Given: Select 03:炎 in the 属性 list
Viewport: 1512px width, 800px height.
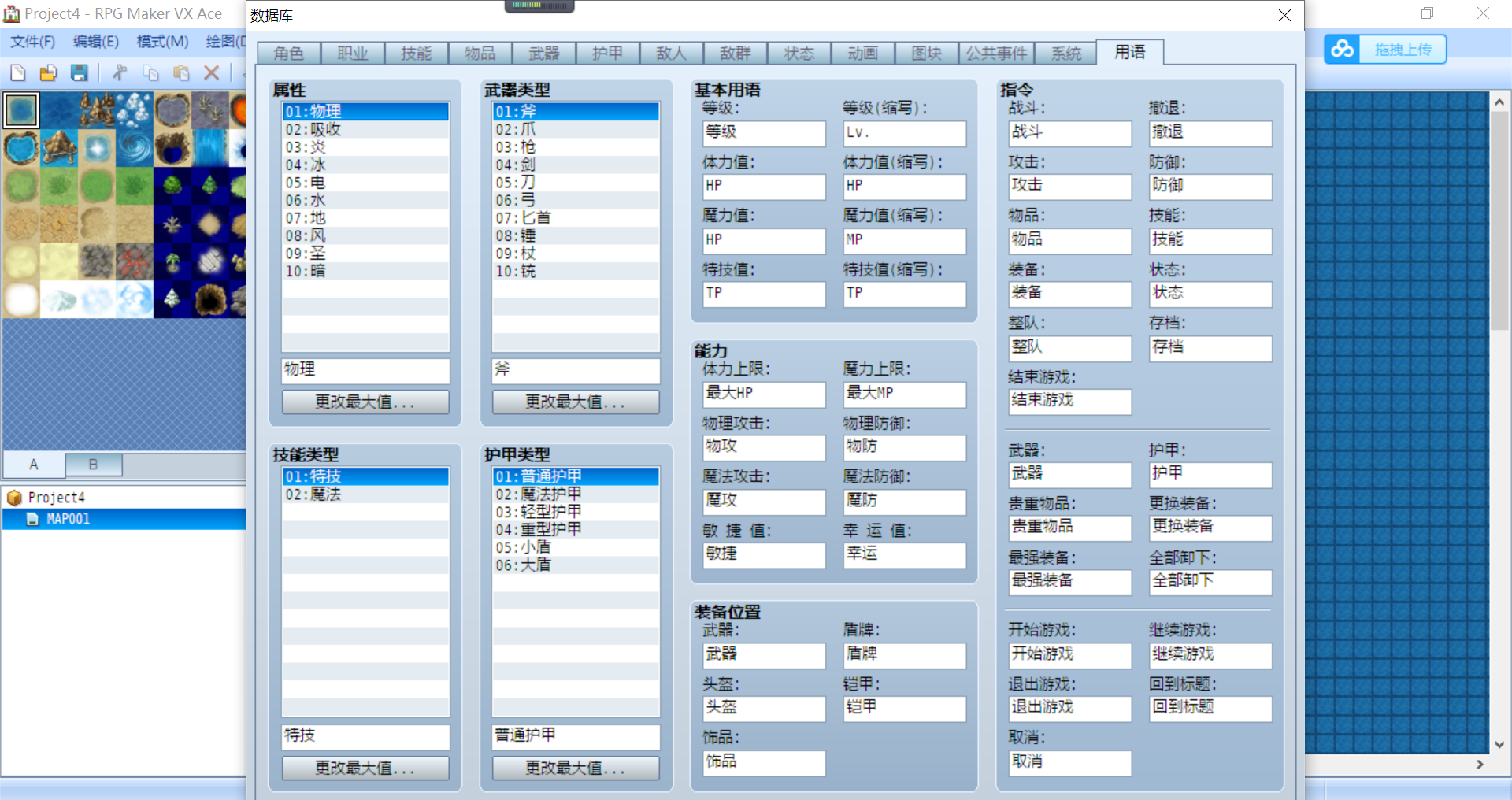Looking at the screenshot, I should coord(365,147).
